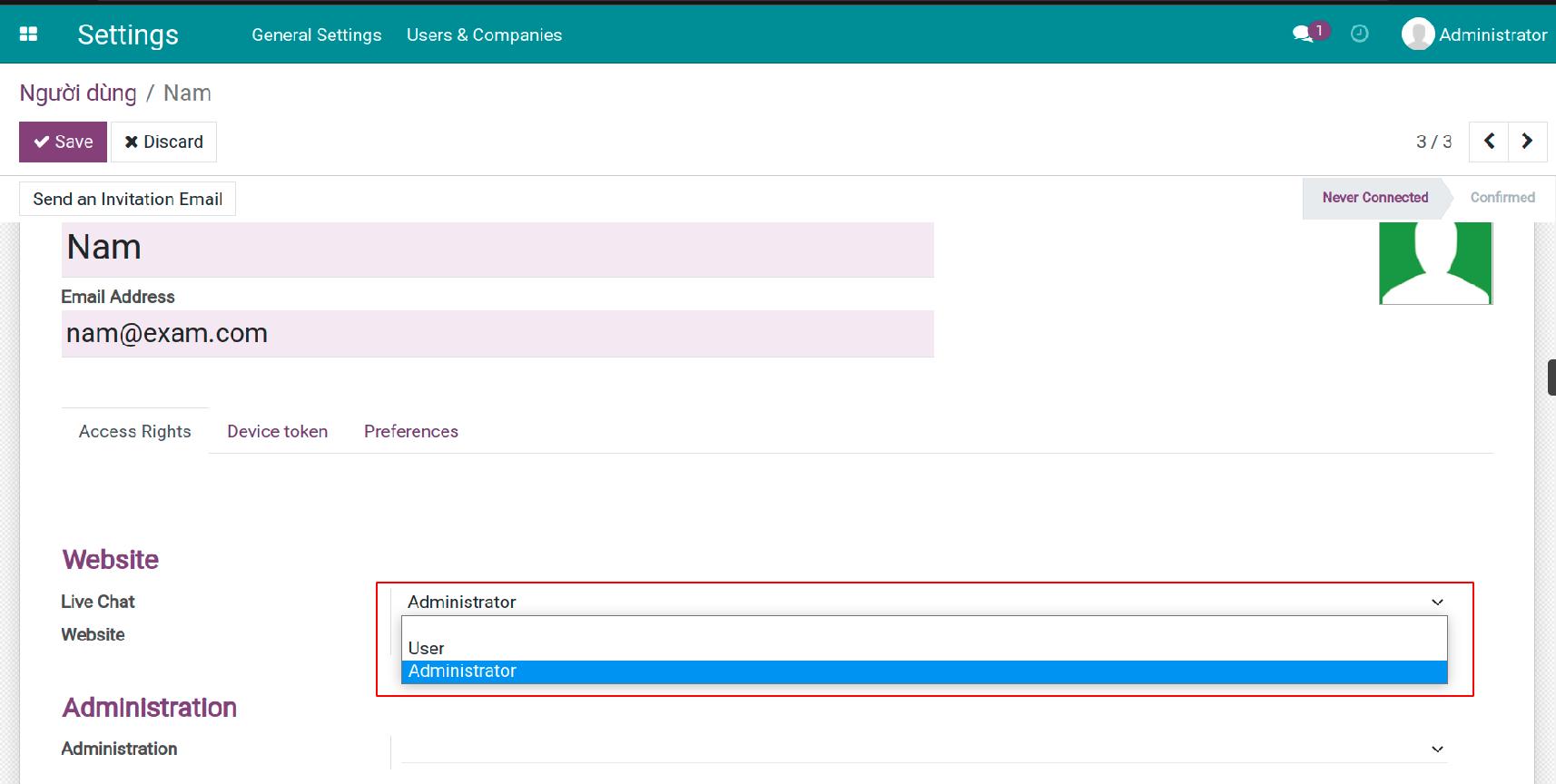Go to the previous user record arrow
Image resolution: width=1556 pixels, height=784 pixels.
(x=1489, y=142)
